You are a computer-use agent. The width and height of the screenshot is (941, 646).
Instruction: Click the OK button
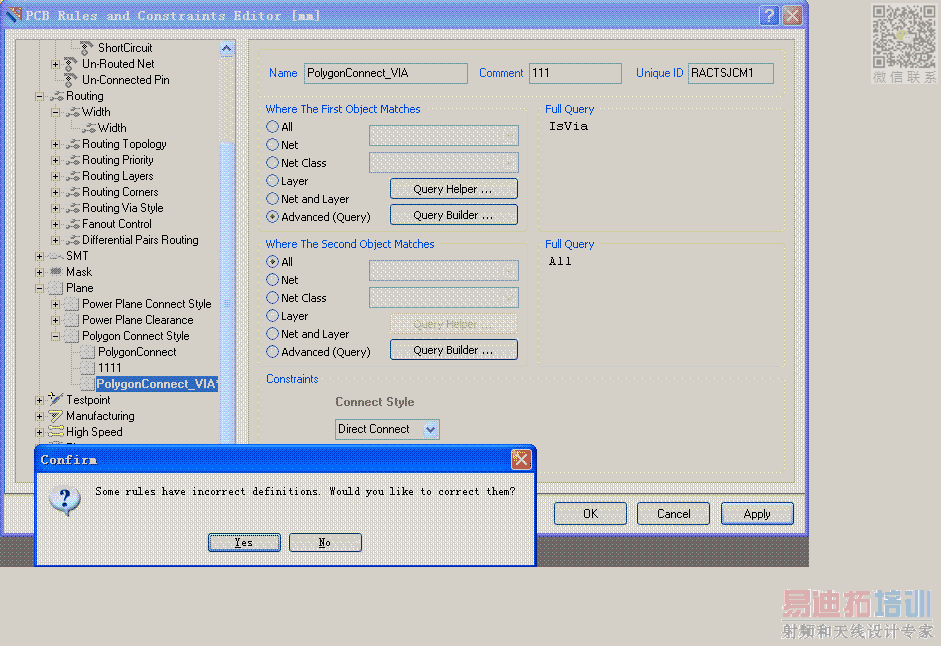590,513
